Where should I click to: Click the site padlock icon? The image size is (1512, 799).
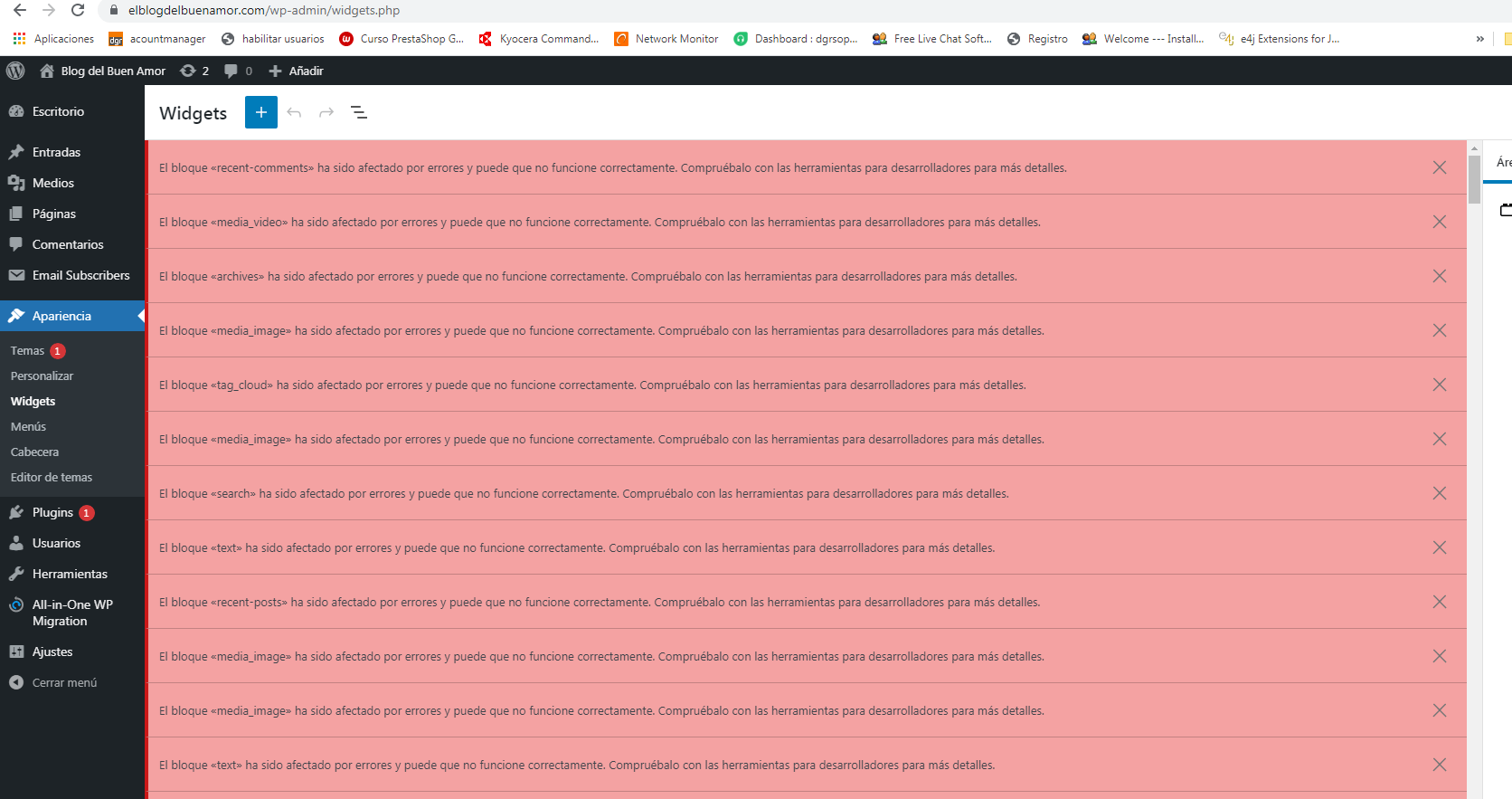[113, 10]
